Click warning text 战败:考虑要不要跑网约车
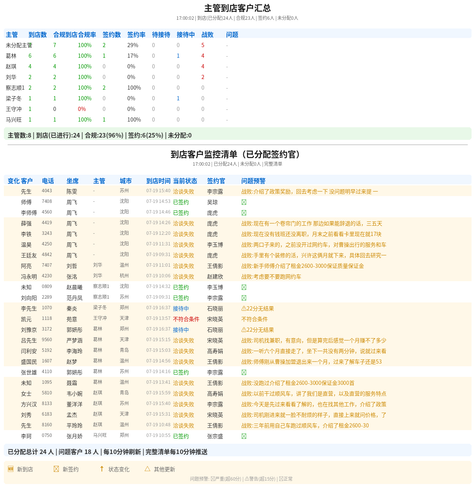Screen dimensions: 475x500 click(271, 277)
